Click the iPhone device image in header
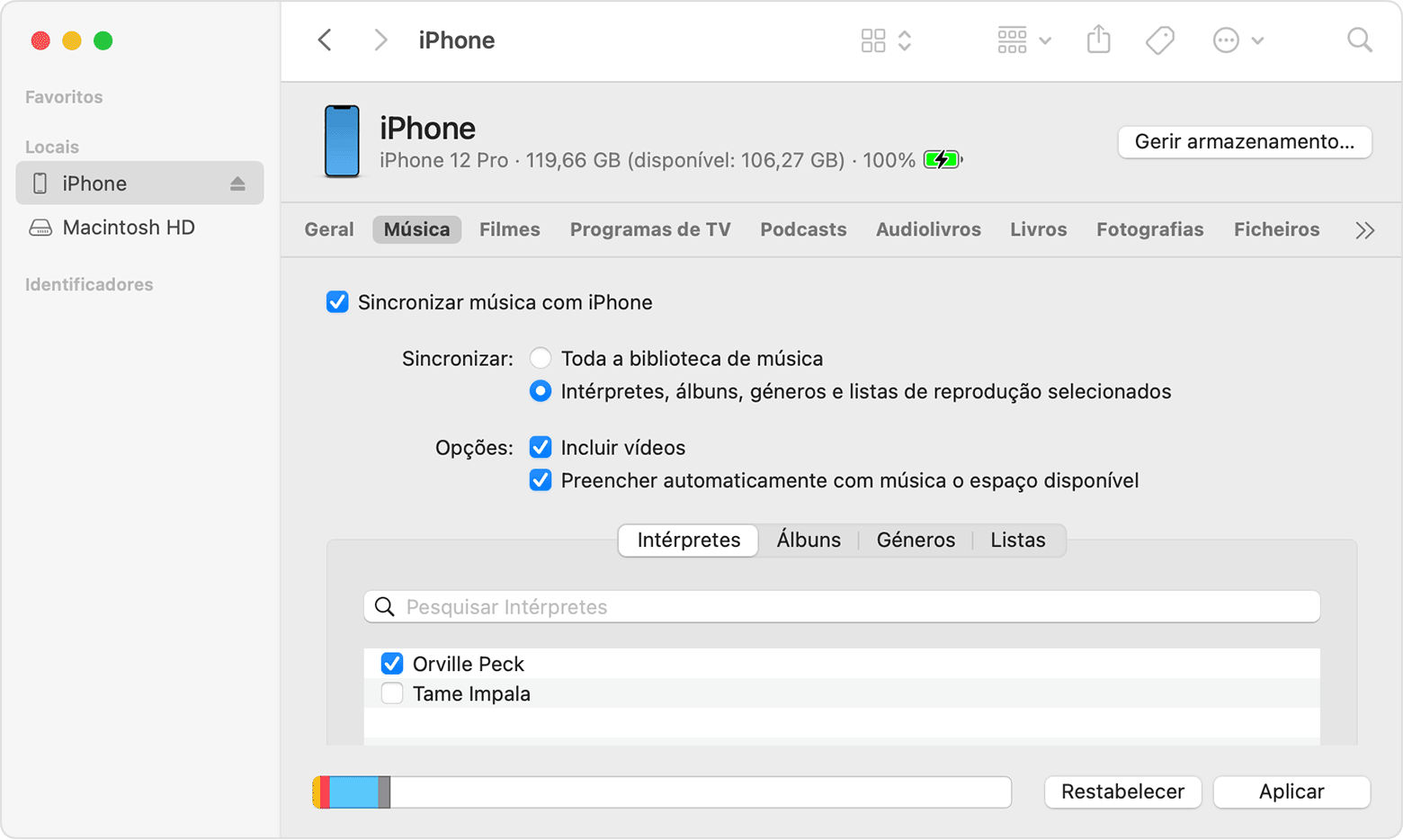This screenshot has width=1403, height=840. 342,141
